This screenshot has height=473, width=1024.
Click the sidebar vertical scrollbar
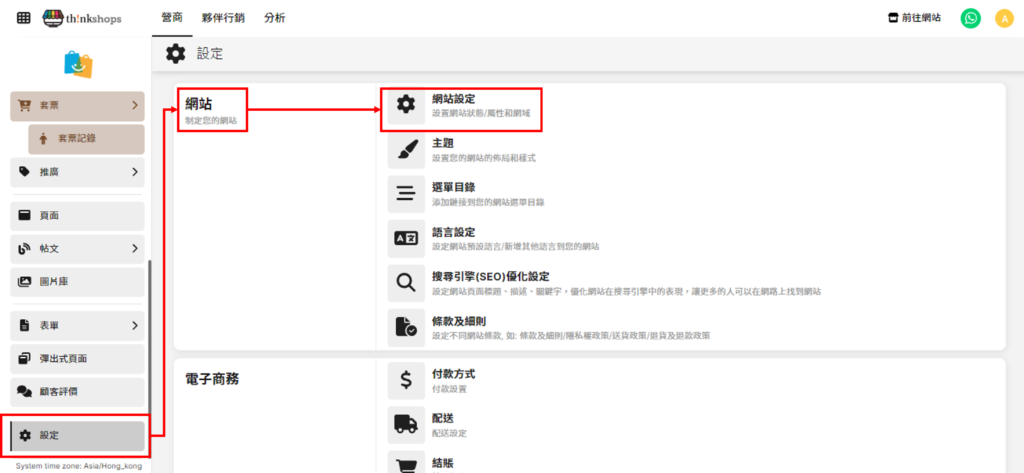149,340
